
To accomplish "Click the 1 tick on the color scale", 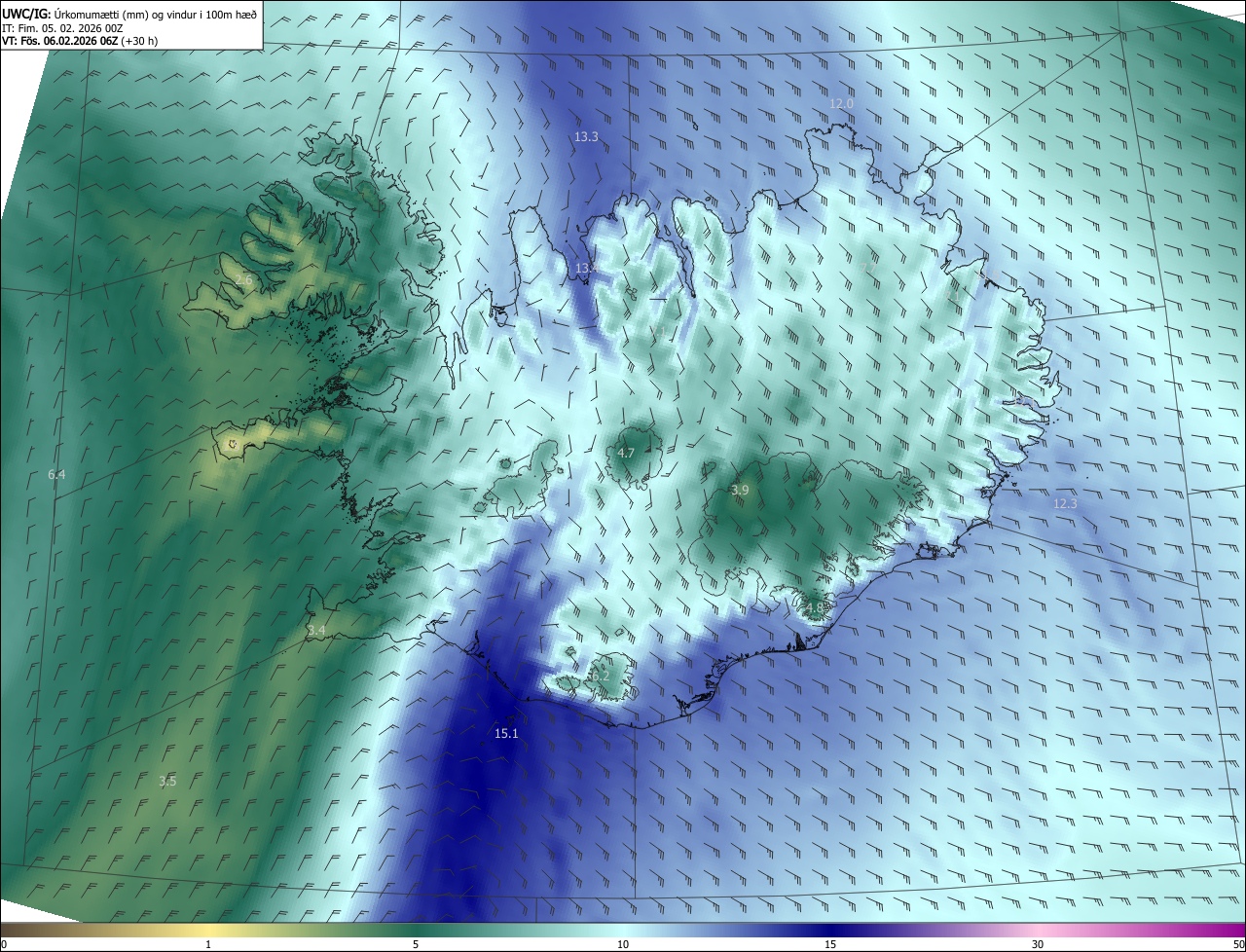I will pyautogui.click(x=208, y=945).
